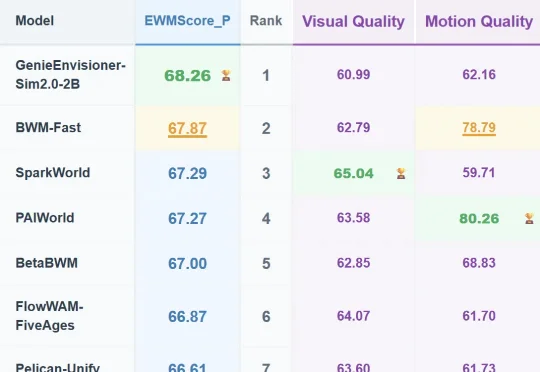Click the trophy icon beside 65.04
This screenshot has width=540, height=372.
click(401, 173)
